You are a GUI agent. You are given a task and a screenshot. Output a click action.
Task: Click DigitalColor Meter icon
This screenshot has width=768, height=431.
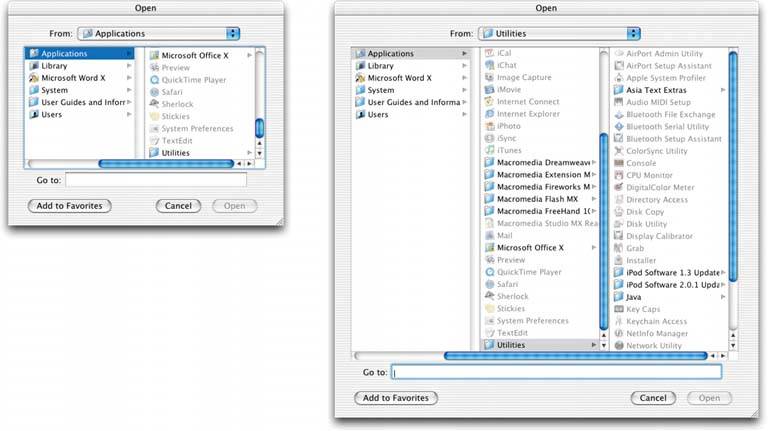point(619,187)
